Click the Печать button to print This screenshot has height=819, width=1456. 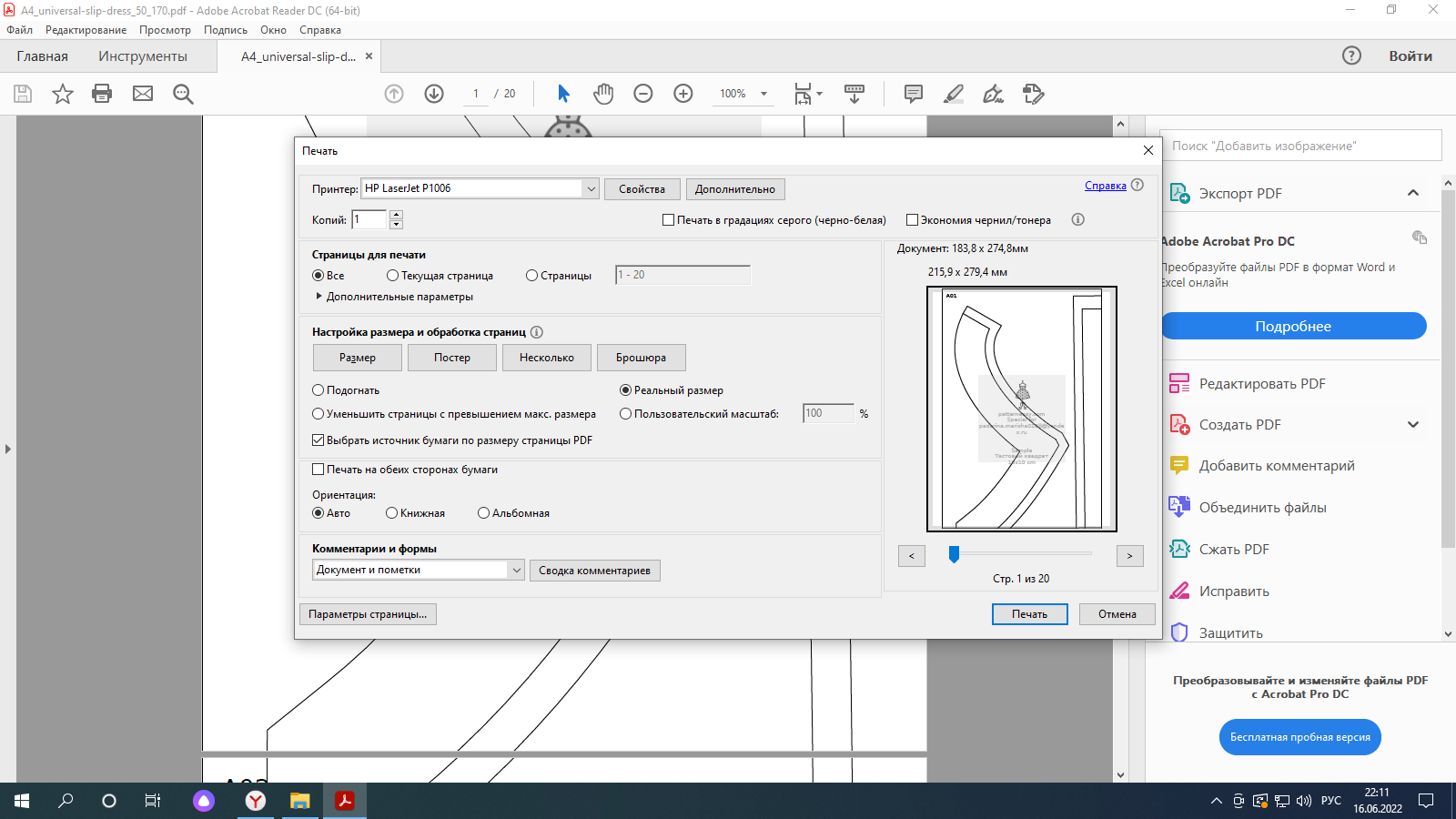[x=1029, y=614]
